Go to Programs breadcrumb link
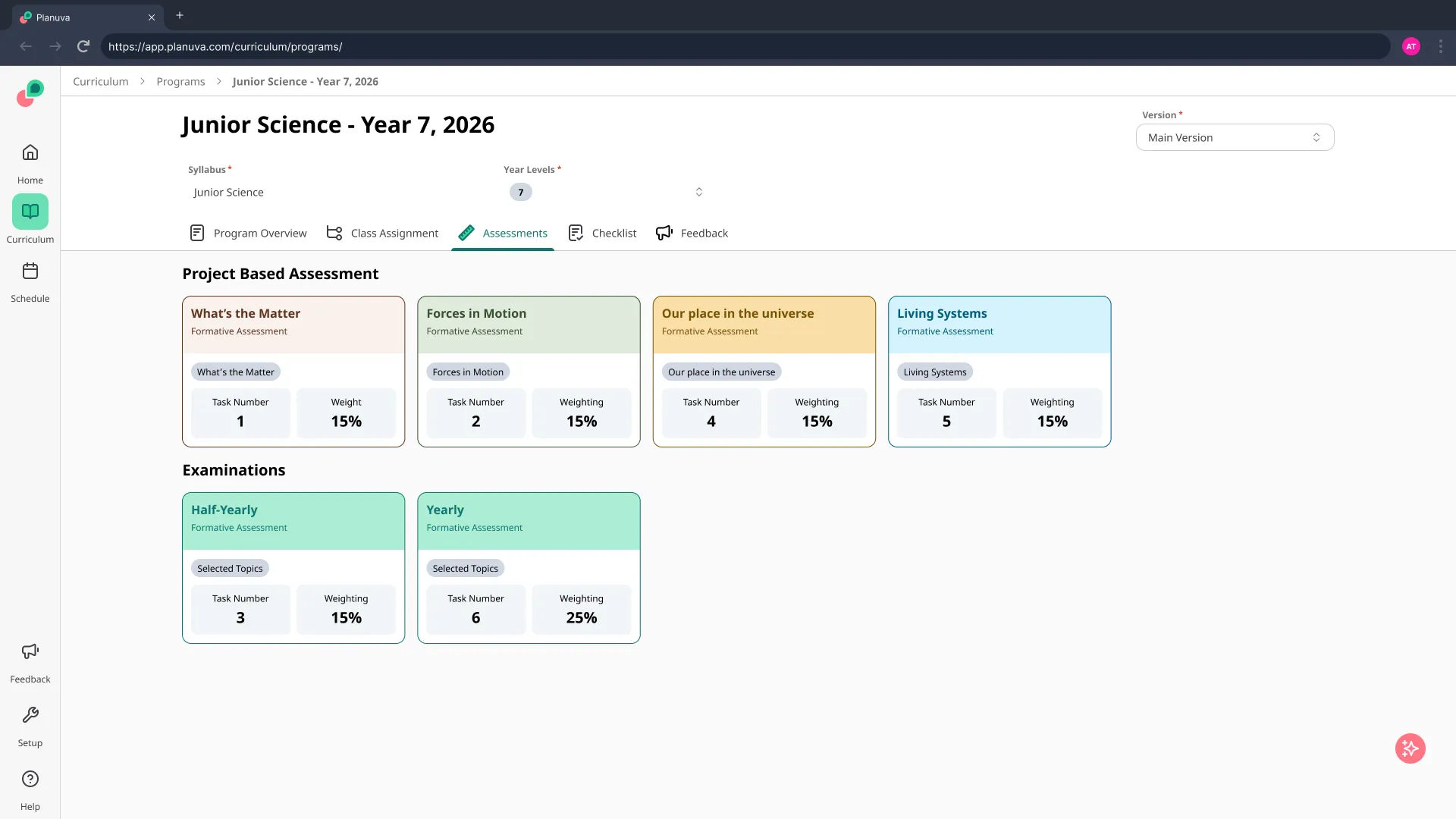Image resolution: width=1456 pixels, height=819 pixels. pos(180,82)
